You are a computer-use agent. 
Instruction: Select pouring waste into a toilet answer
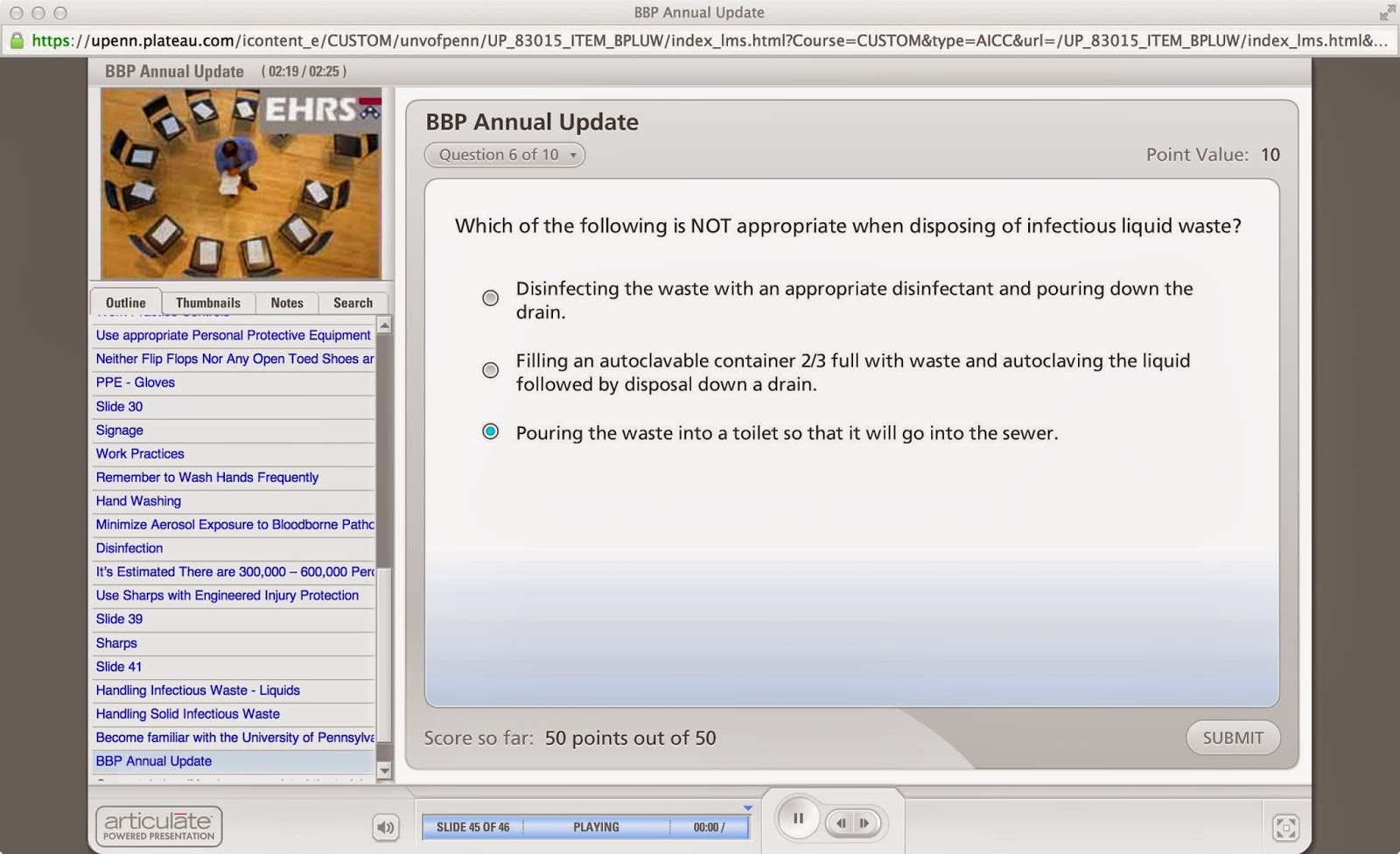pyautogui.click(x=489, y=430)
